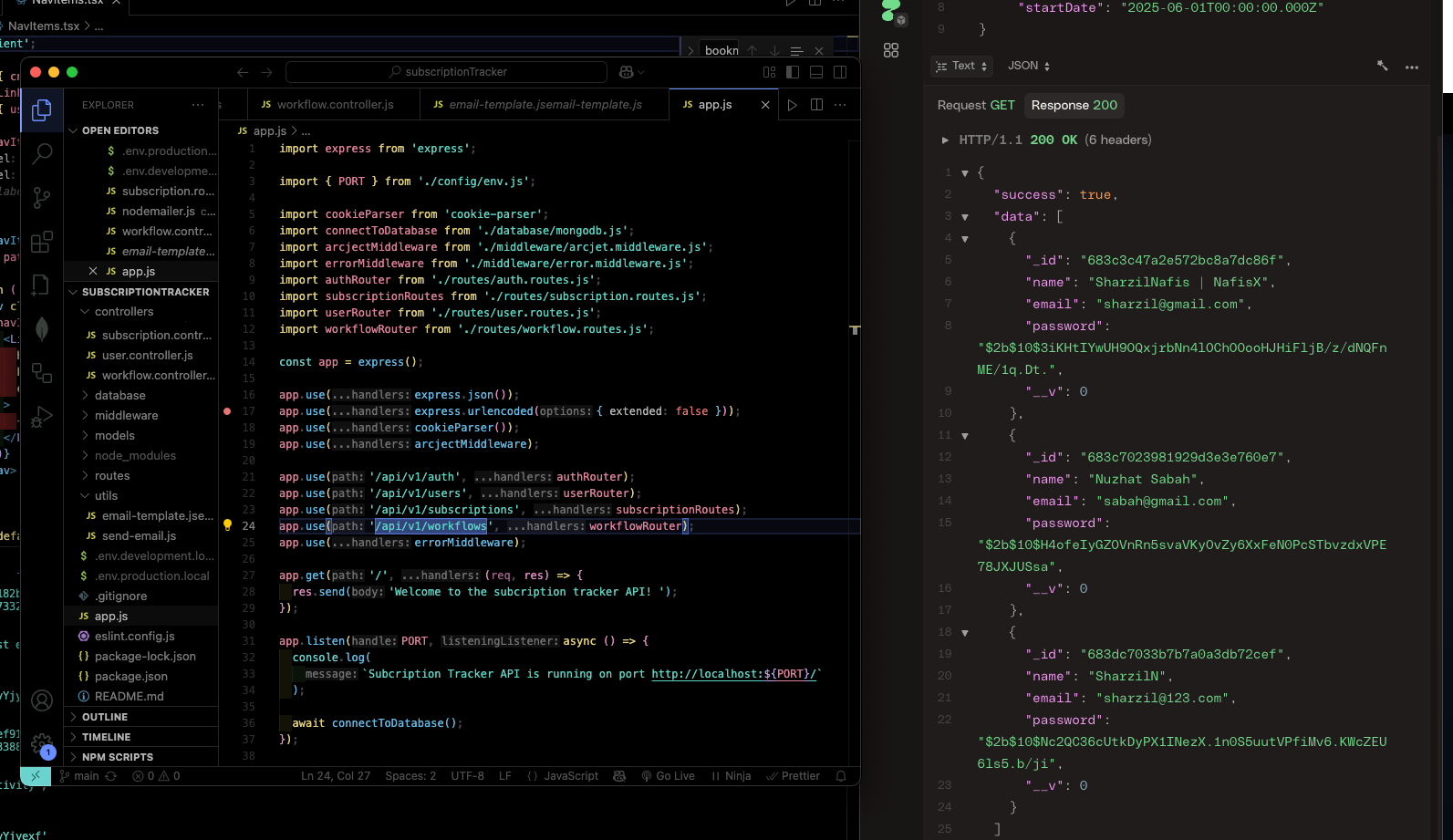
Task: Toggle the breakpoint on line 17
Action: click(x=227, y=411)
